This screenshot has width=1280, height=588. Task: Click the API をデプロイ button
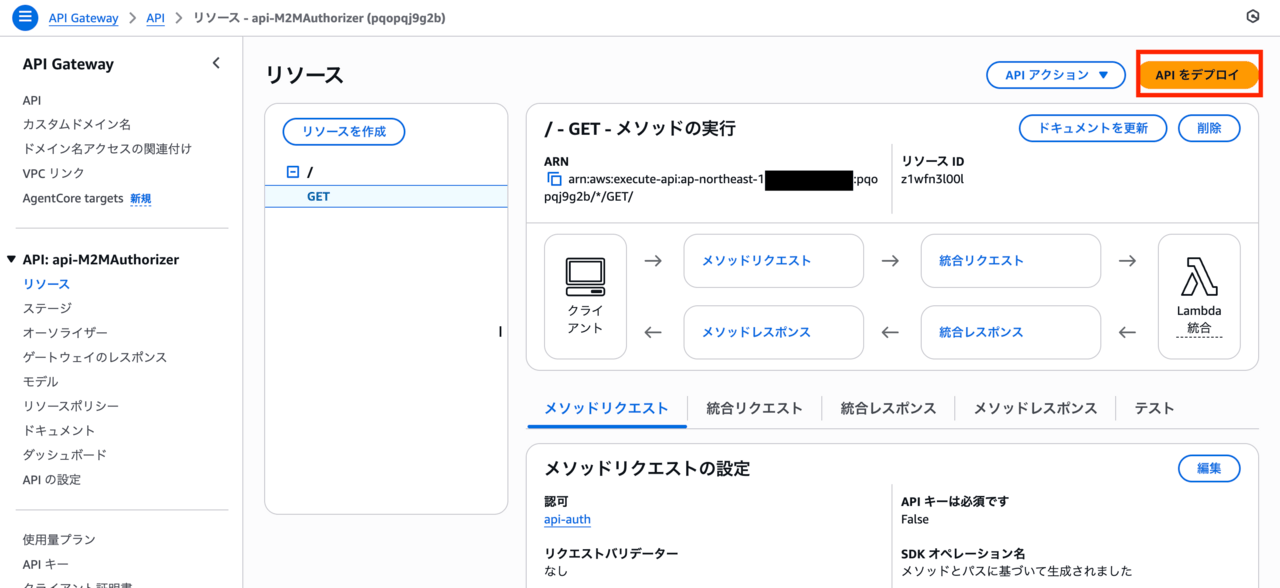point(1197,75)
